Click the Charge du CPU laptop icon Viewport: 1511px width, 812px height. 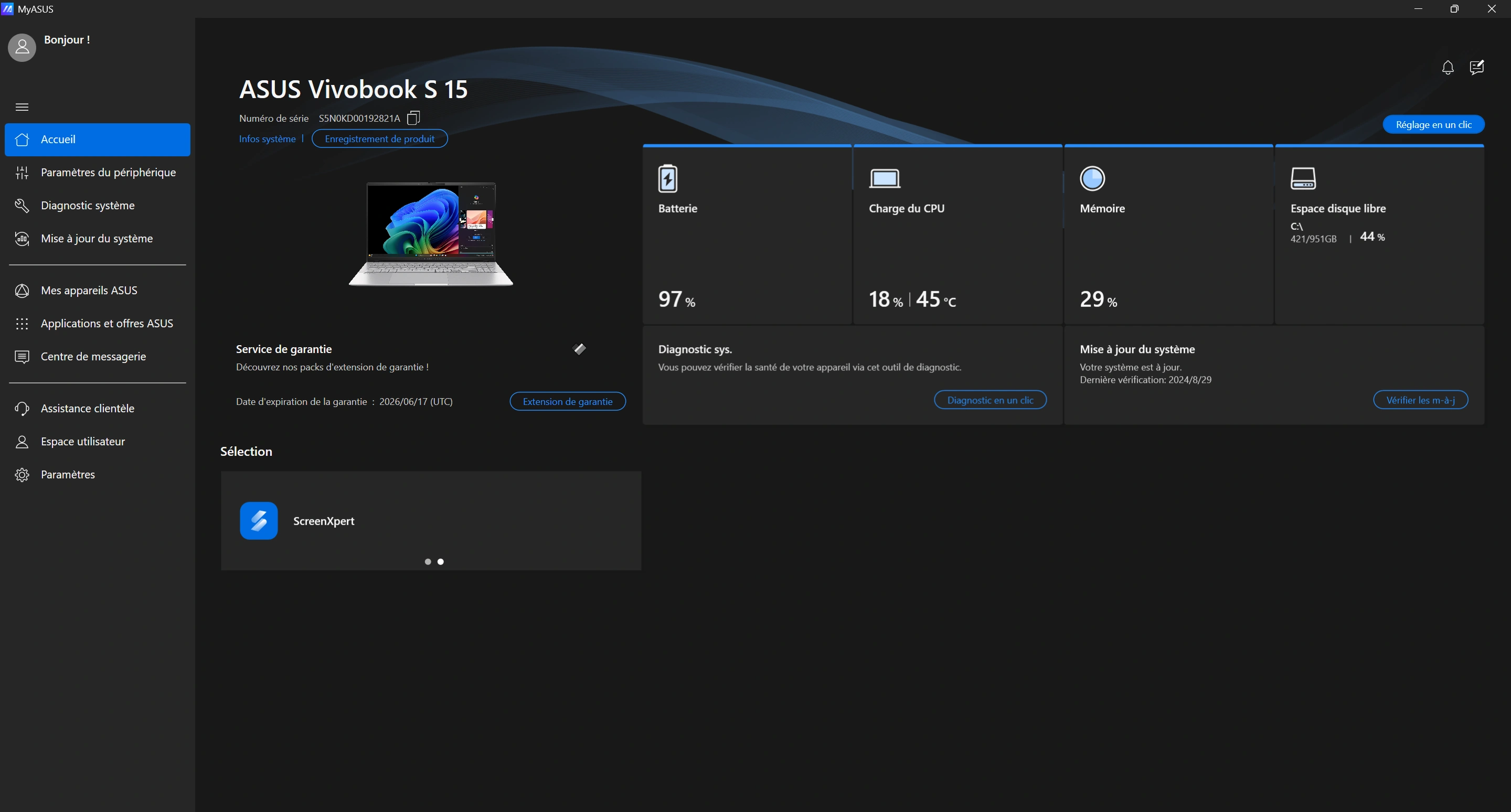coord(885,179)
